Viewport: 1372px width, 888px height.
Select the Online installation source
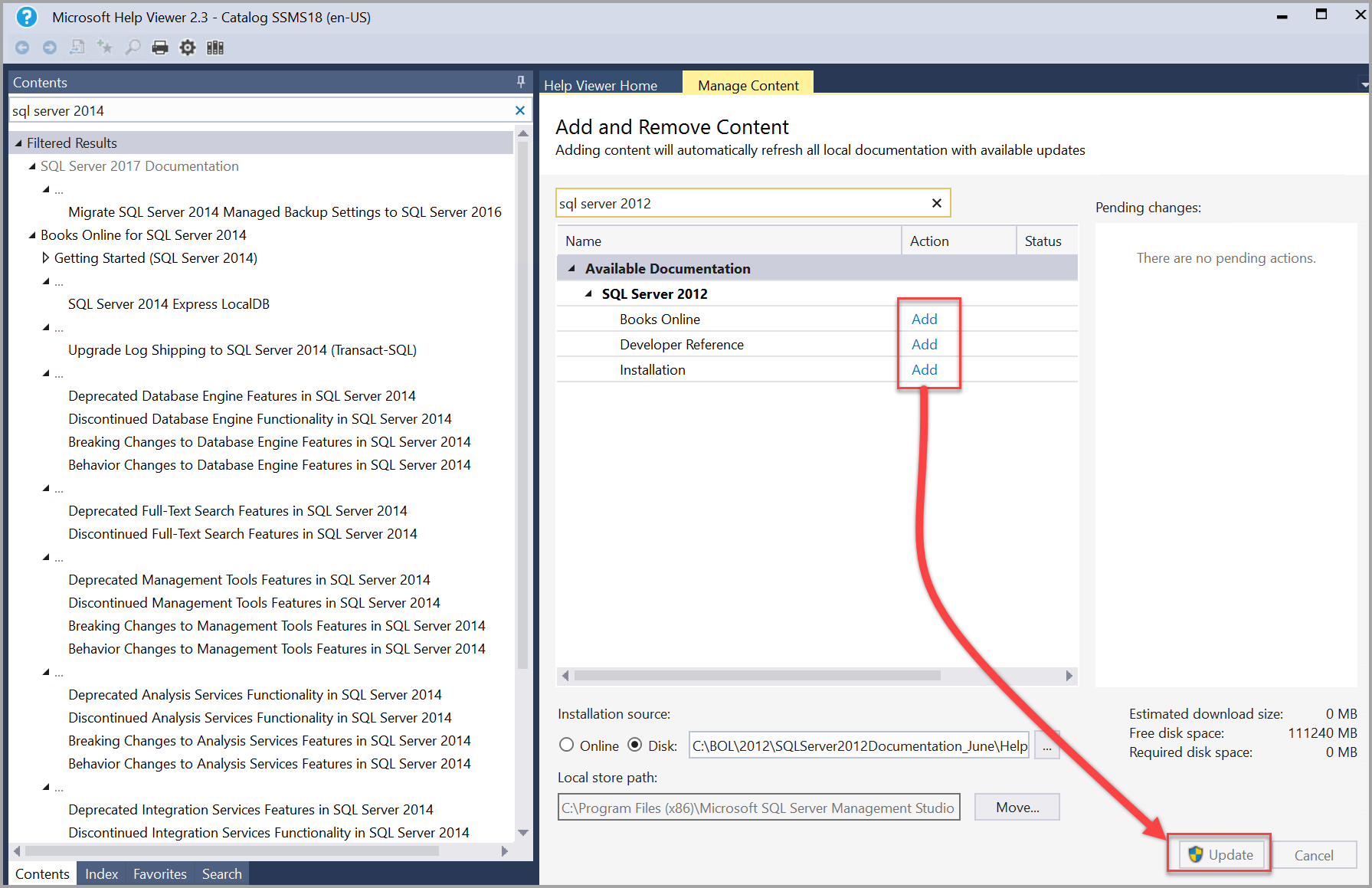coord(566,744)
